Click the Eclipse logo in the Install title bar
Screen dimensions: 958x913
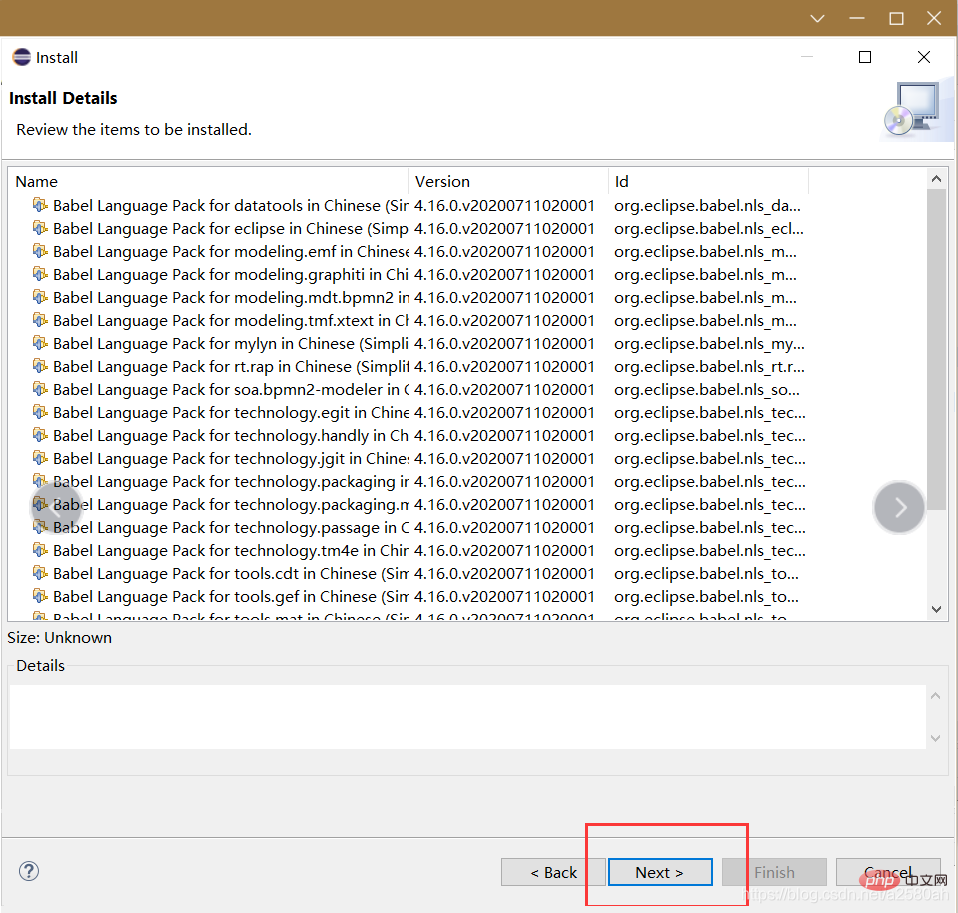(21, 57)
